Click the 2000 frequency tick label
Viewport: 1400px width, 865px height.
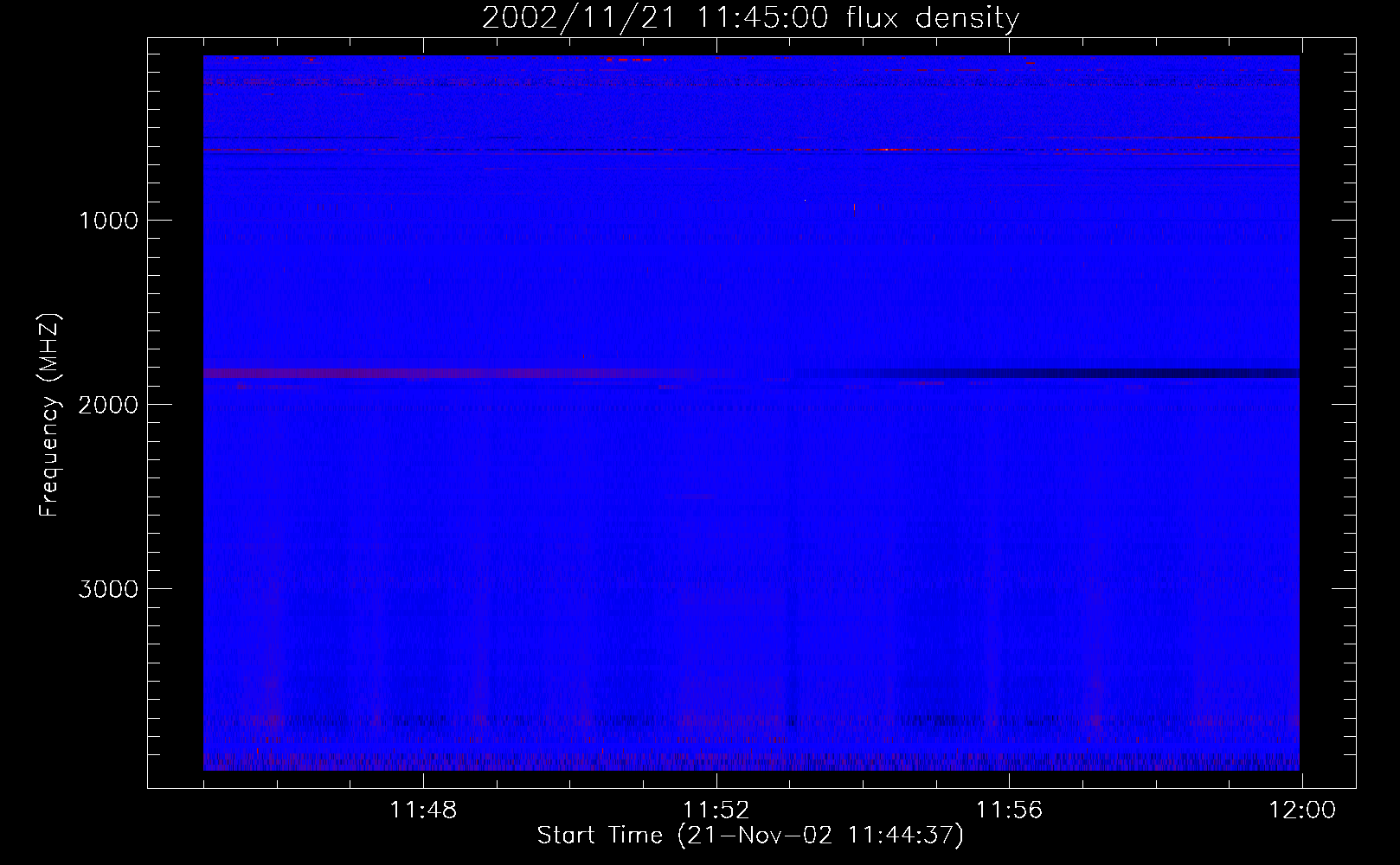point(108,404)
